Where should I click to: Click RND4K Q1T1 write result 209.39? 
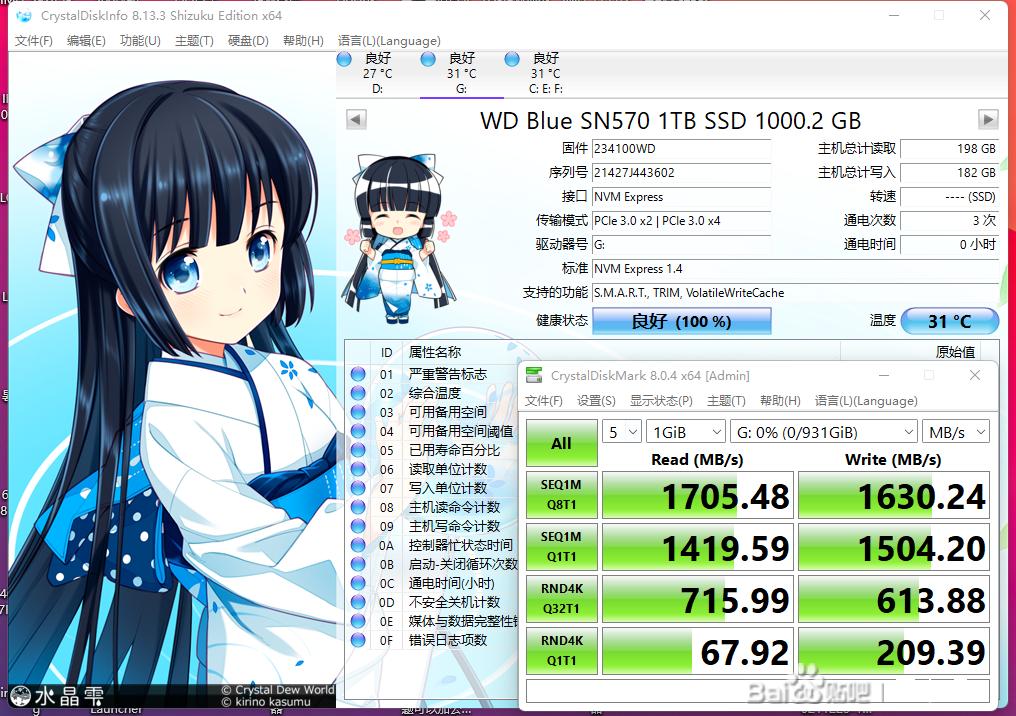point(894,651)
